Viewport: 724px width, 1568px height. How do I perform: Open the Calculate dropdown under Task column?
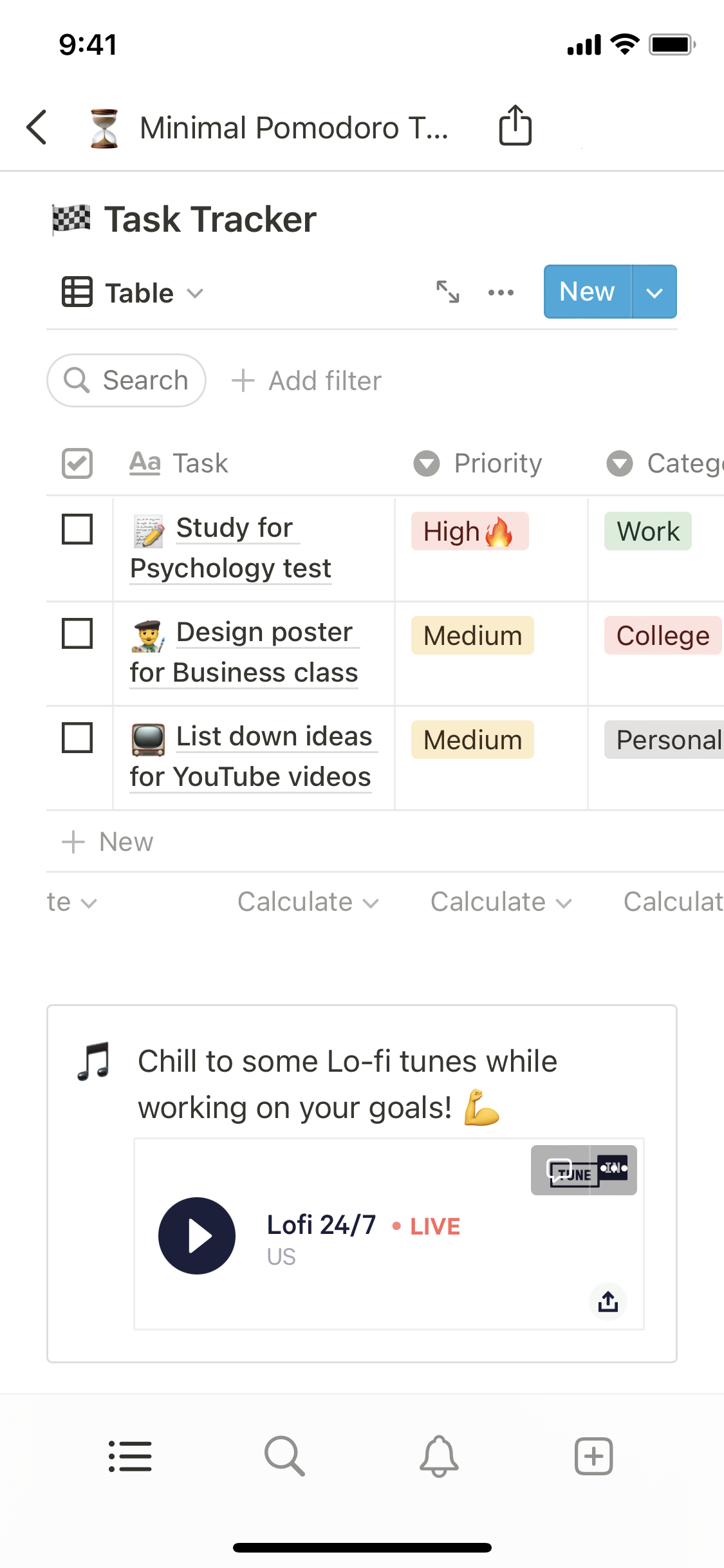point(308,902)
